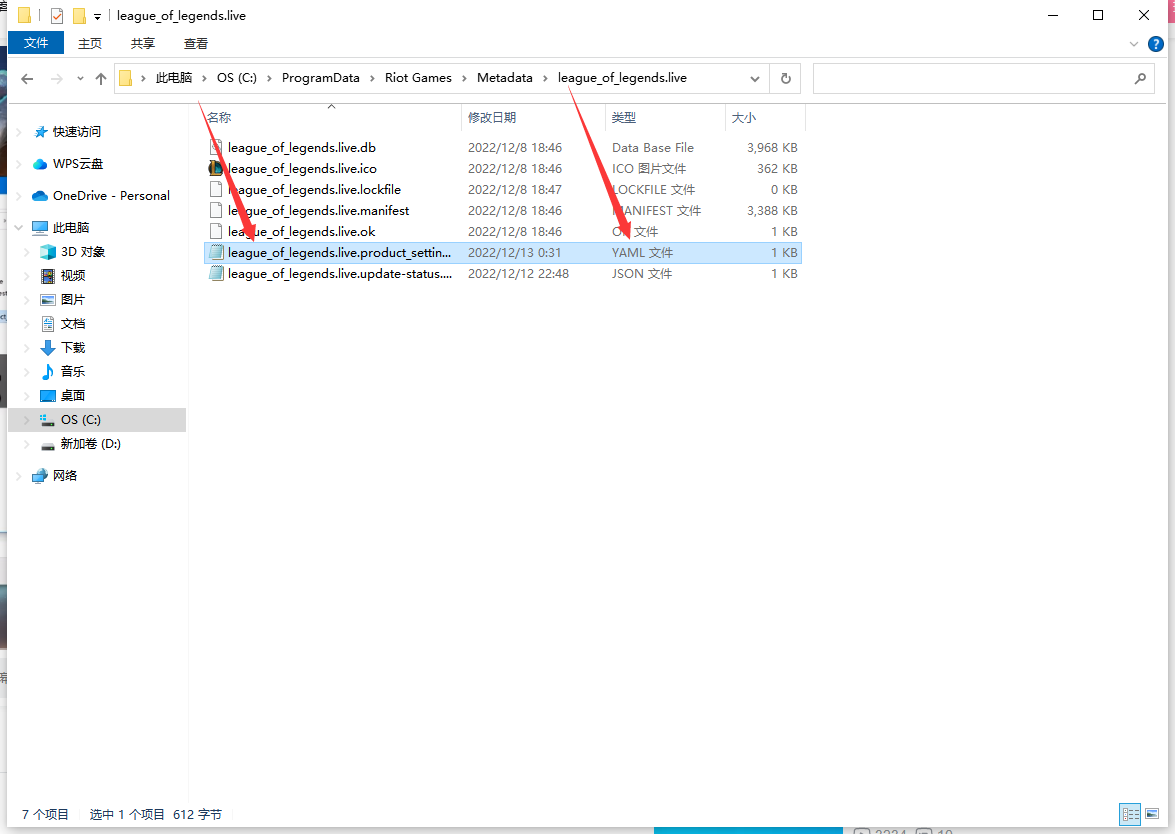Select 快速访问 in the navigation pane
The image size is (1175, 834).
coord(76,132)
